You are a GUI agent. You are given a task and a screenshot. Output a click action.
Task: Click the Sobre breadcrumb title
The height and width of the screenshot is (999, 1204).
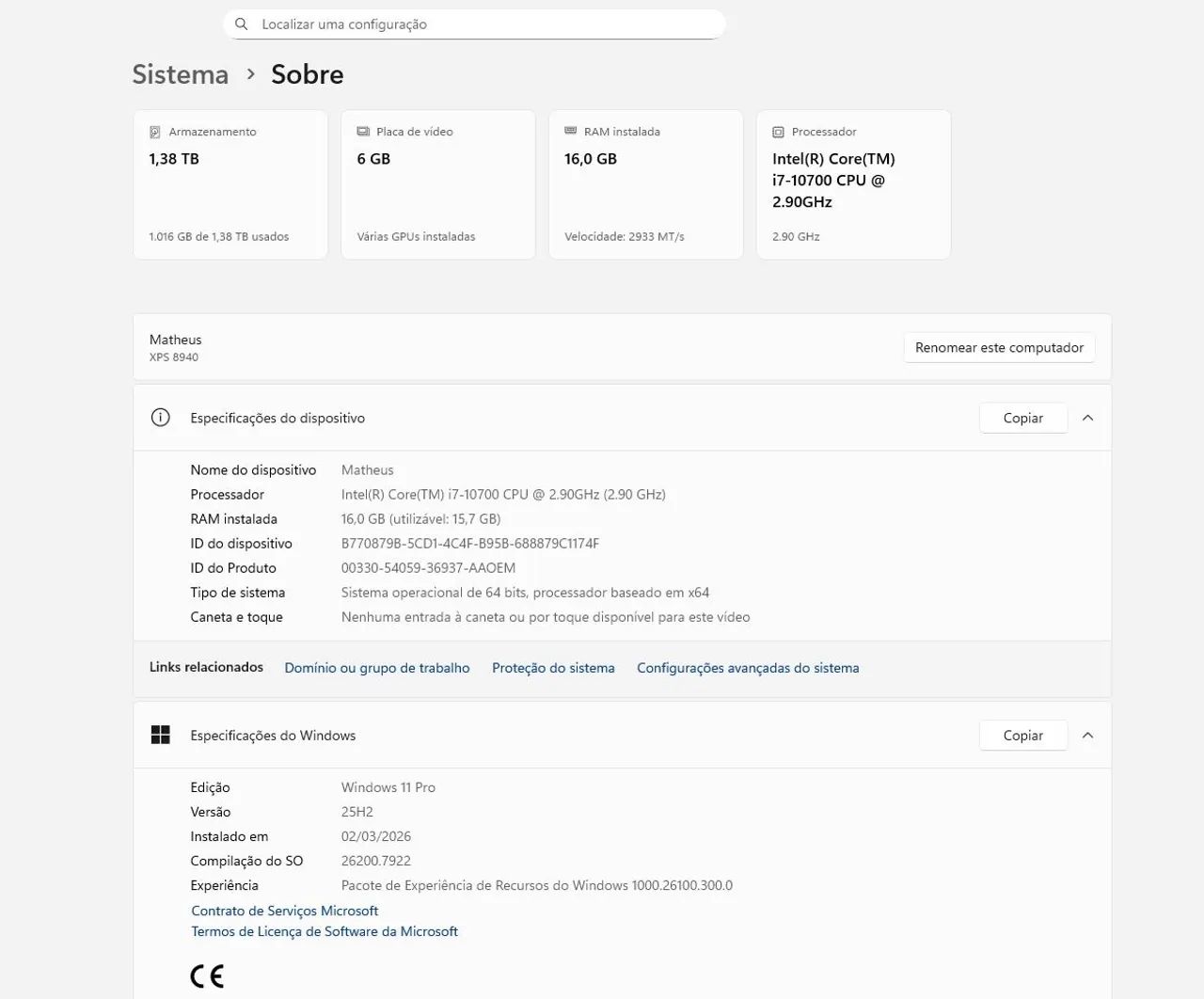click(308, 74)
